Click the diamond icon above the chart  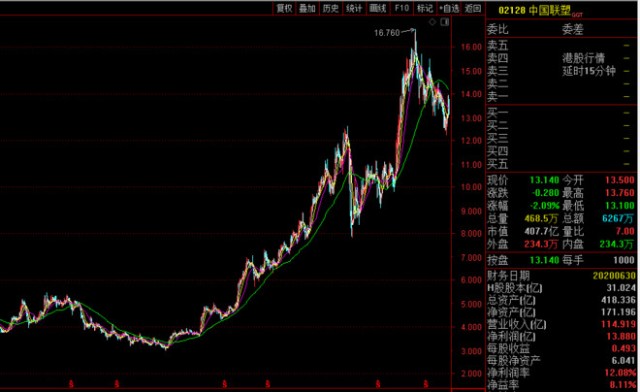point(432,22)
